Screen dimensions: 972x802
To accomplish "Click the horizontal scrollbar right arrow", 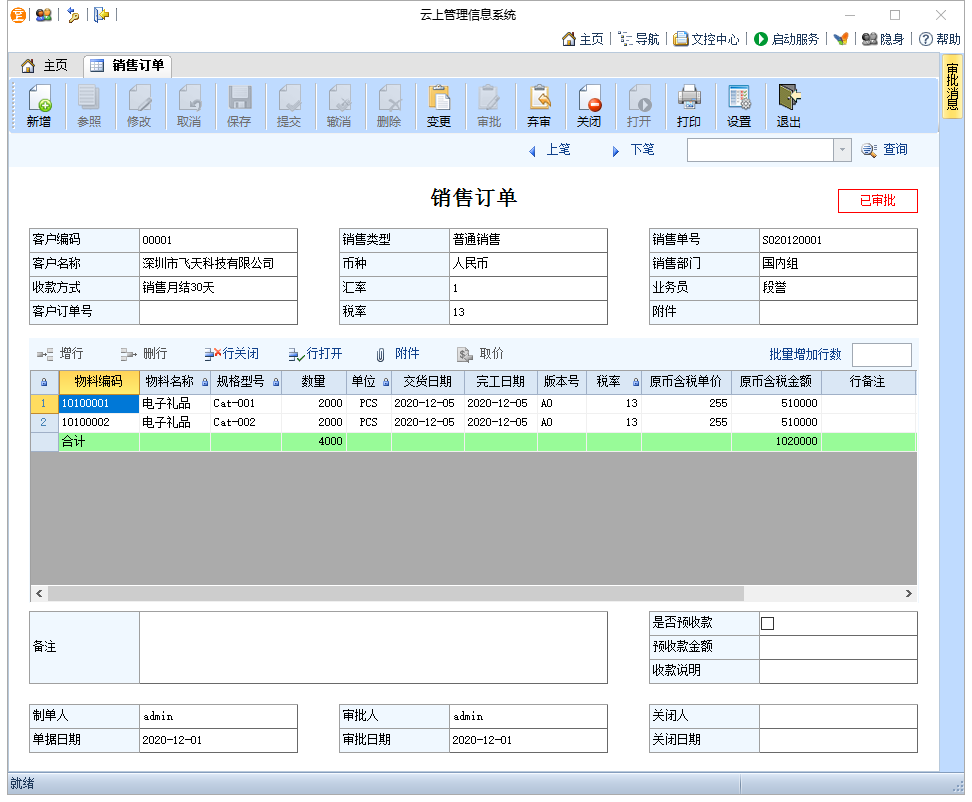I will coord(908,593).
